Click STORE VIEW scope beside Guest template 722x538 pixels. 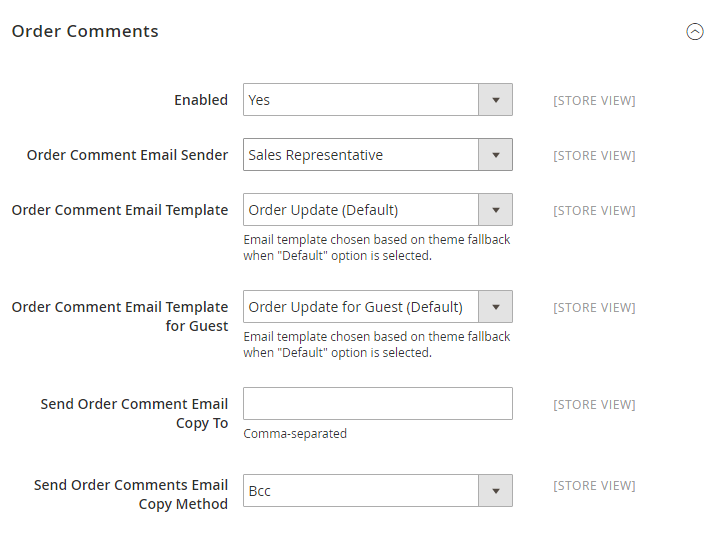(x=594, y=308)
